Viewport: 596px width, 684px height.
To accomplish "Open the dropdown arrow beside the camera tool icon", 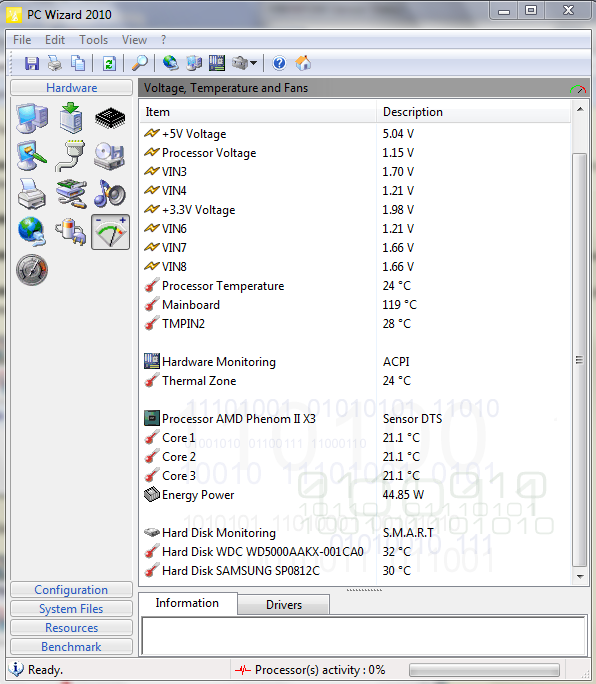I will [253, 64].
